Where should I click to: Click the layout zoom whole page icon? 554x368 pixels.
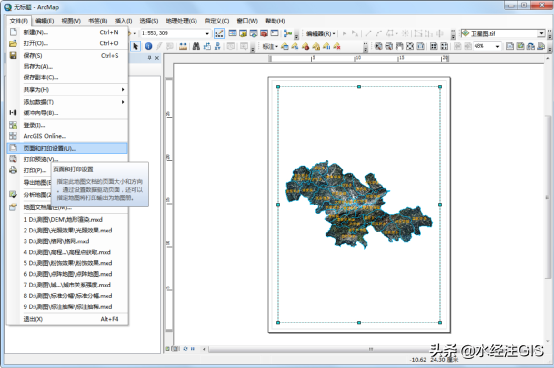coord(409,46)
